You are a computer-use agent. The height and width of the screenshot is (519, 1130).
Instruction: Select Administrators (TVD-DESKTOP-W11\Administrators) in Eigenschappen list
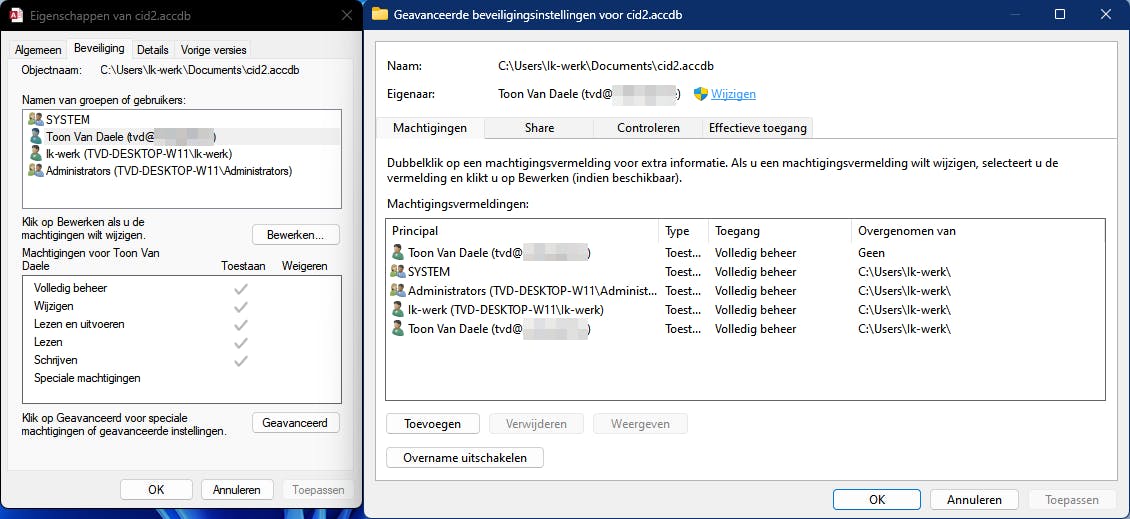coord(182,171)
